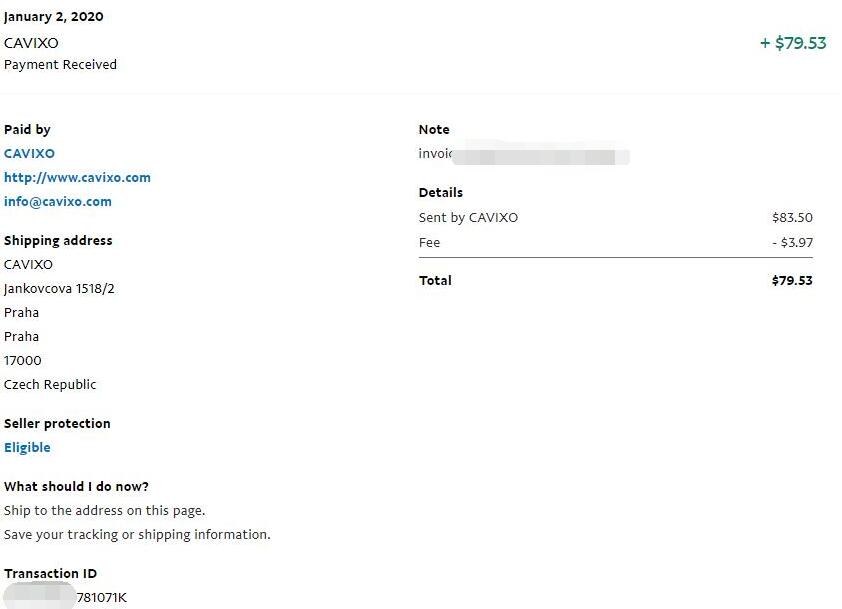Click the Shipping address heading

click(58, 241)
